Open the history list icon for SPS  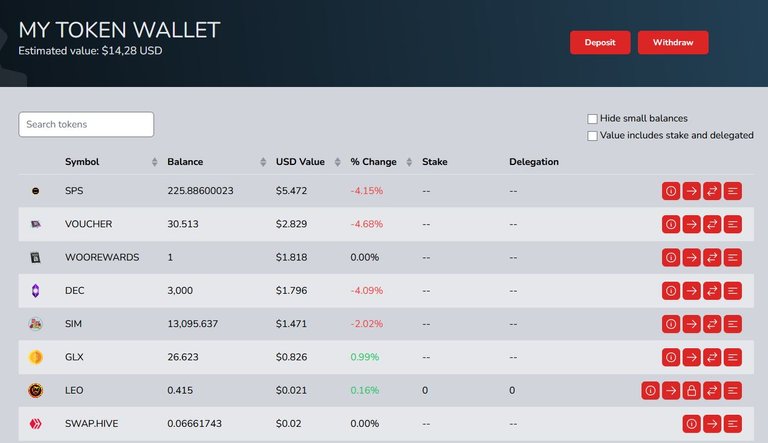(733, 191)
